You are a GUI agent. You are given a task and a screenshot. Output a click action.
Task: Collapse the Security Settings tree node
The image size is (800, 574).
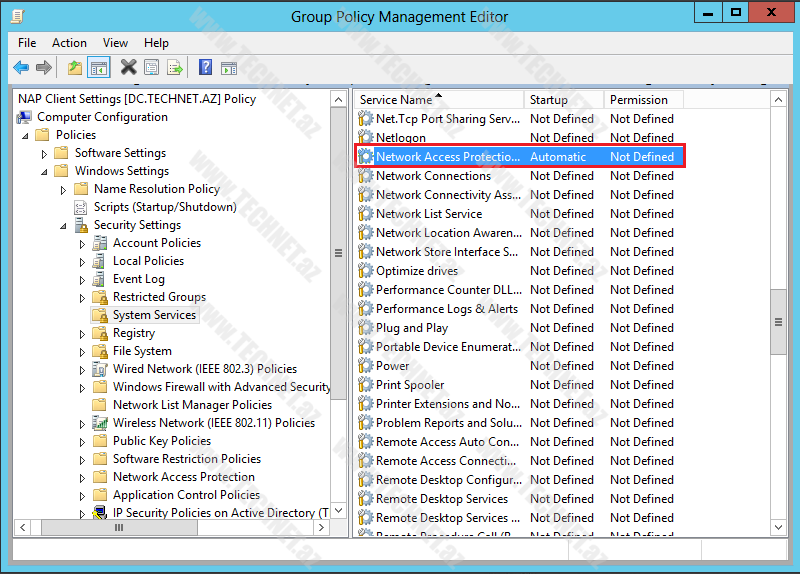click(63, 226)
